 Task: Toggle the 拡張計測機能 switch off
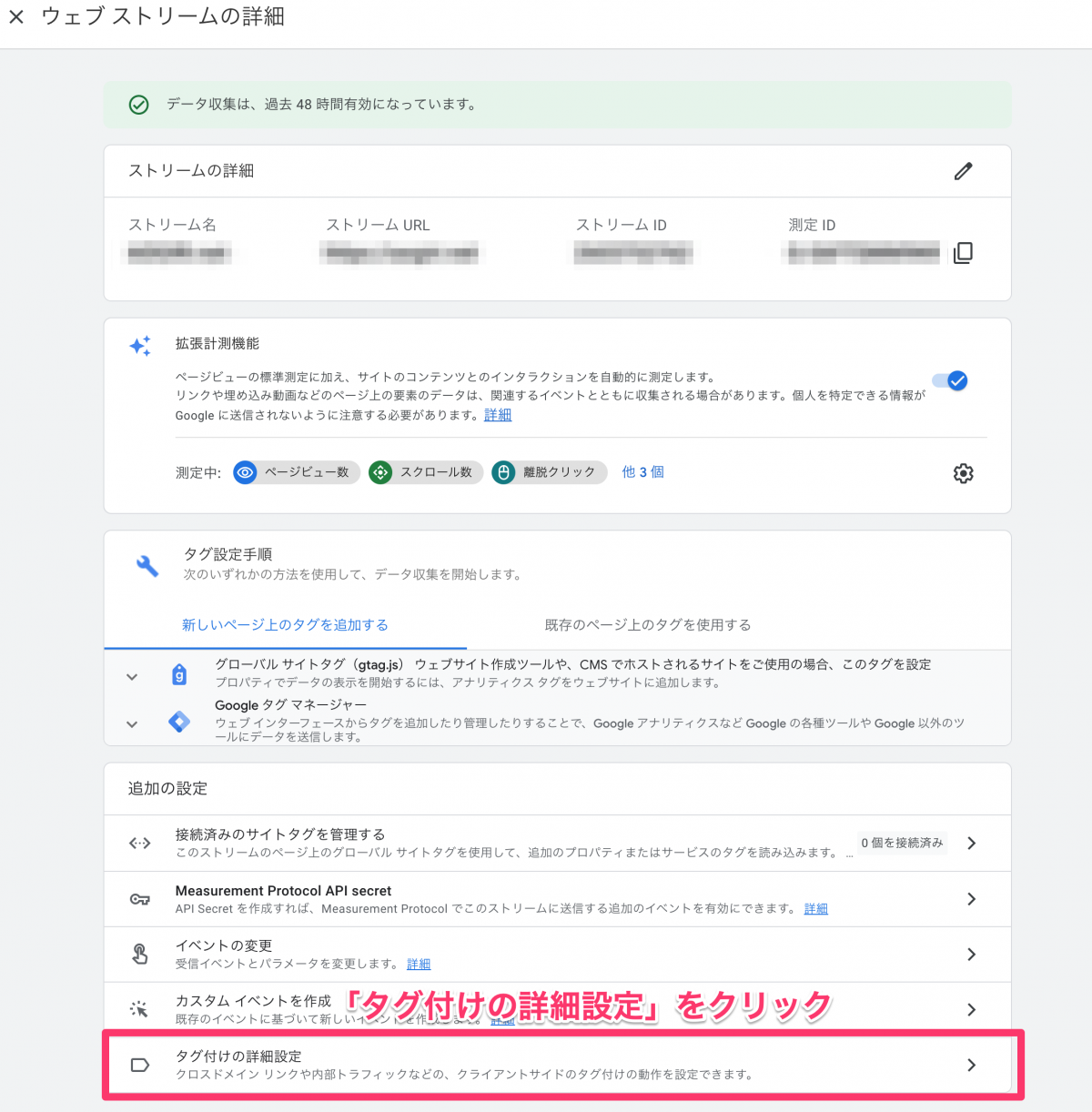[950, 381]
